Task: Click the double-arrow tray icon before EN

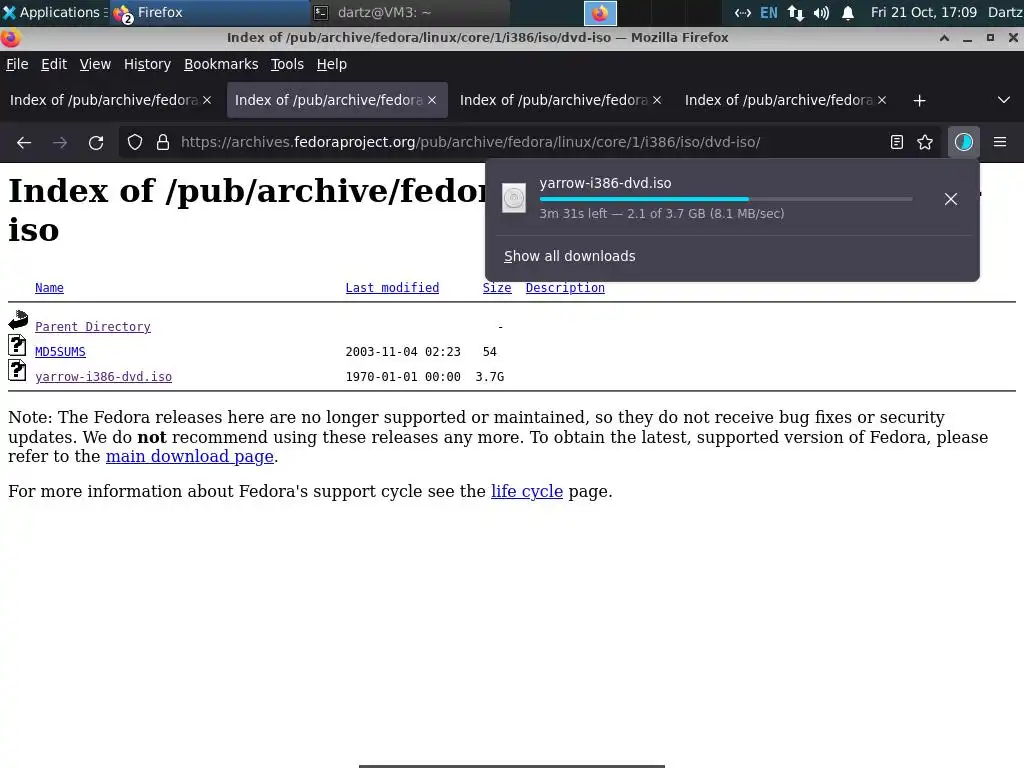Action: (x=743, y=12)
